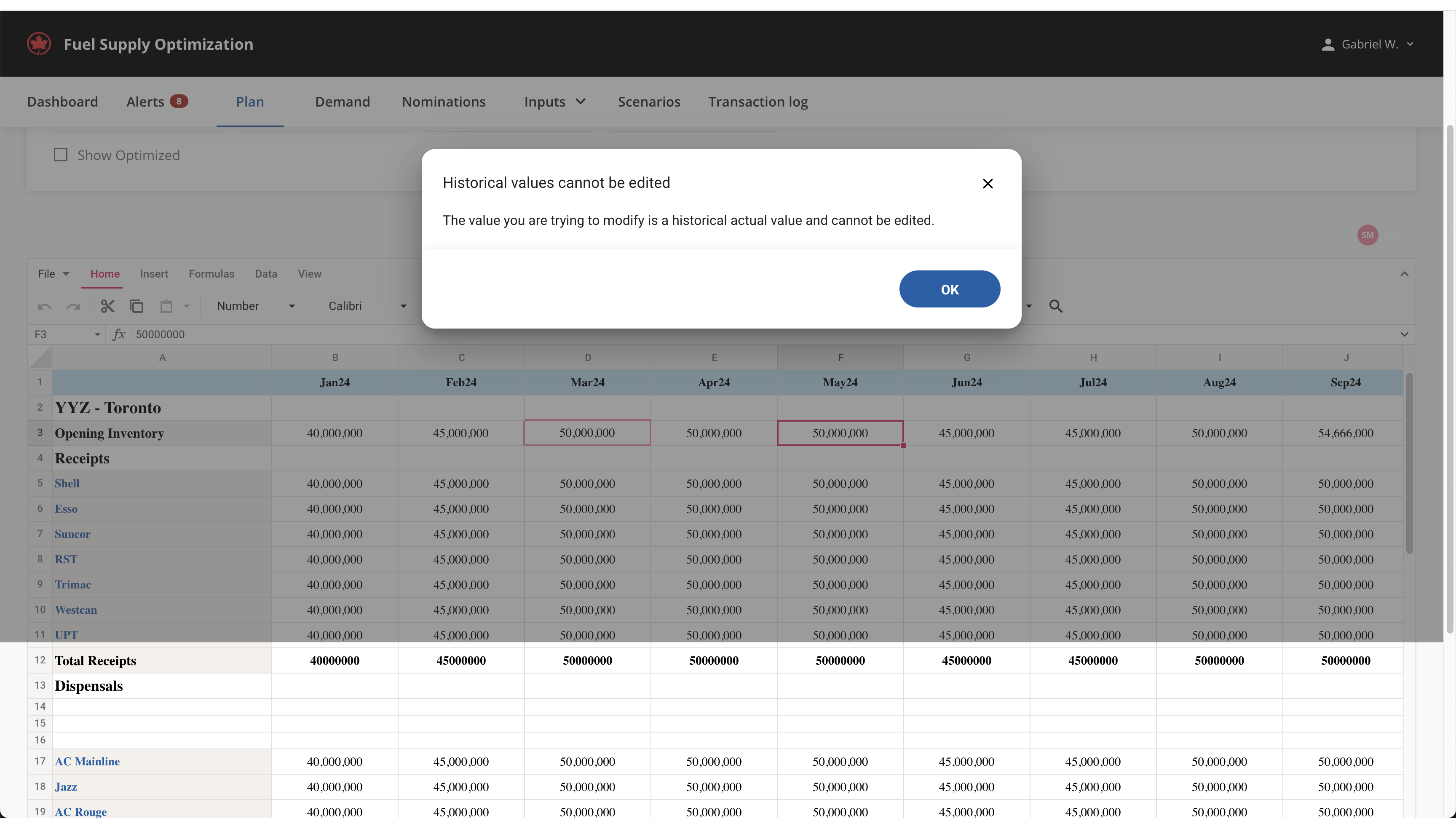Enable the Show Optimized checkbox
Viewport: 1456px width, 818px height.
click(61, 155)
